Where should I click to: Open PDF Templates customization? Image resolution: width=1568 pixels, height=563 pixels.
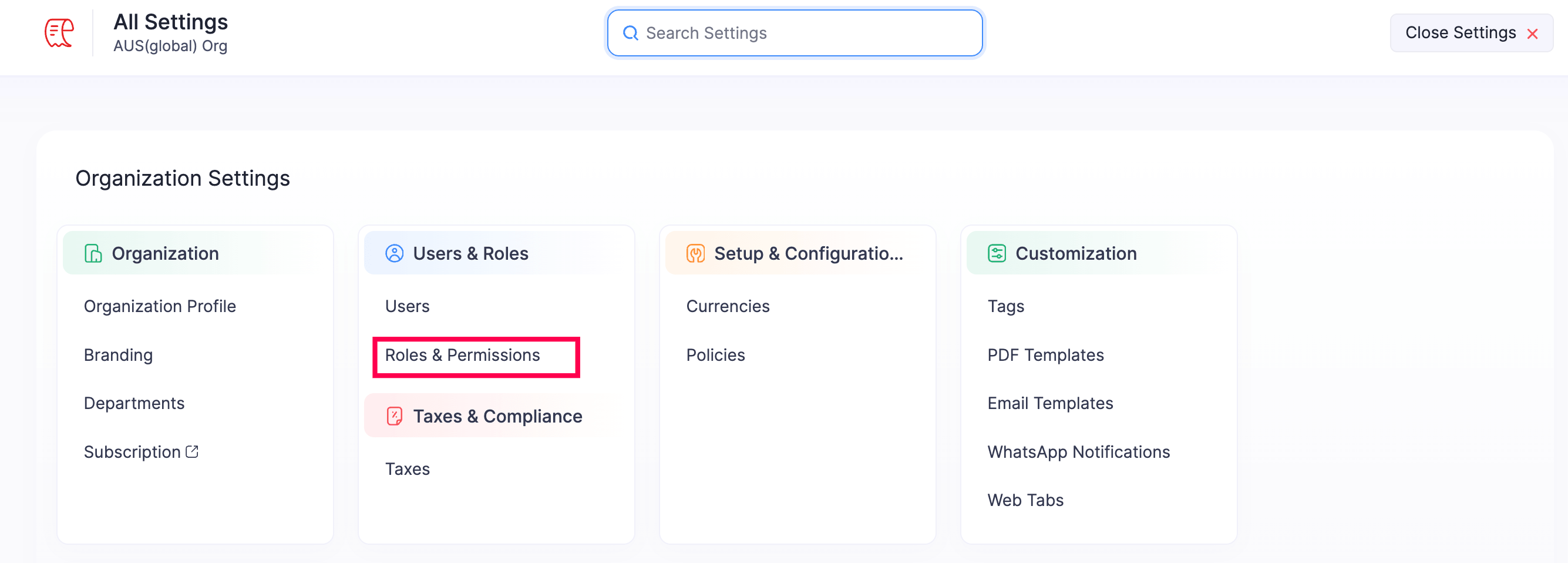tap(1045, 354)
